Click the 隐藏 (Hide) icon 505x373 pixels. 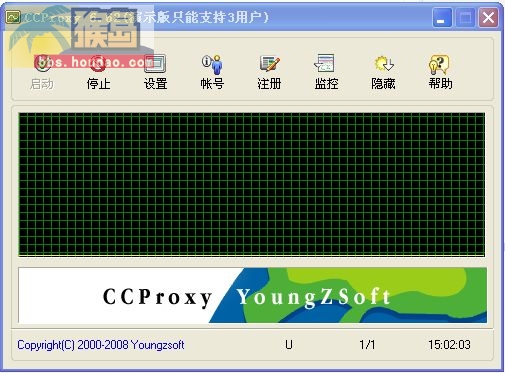click(x=383, y=72)
